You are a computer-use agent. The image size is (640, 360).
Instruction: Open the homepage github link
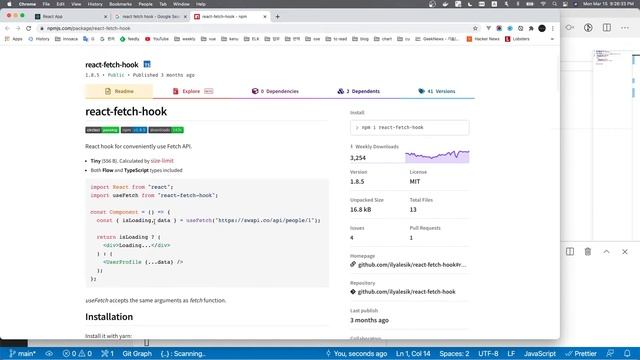tap(411, 265)
